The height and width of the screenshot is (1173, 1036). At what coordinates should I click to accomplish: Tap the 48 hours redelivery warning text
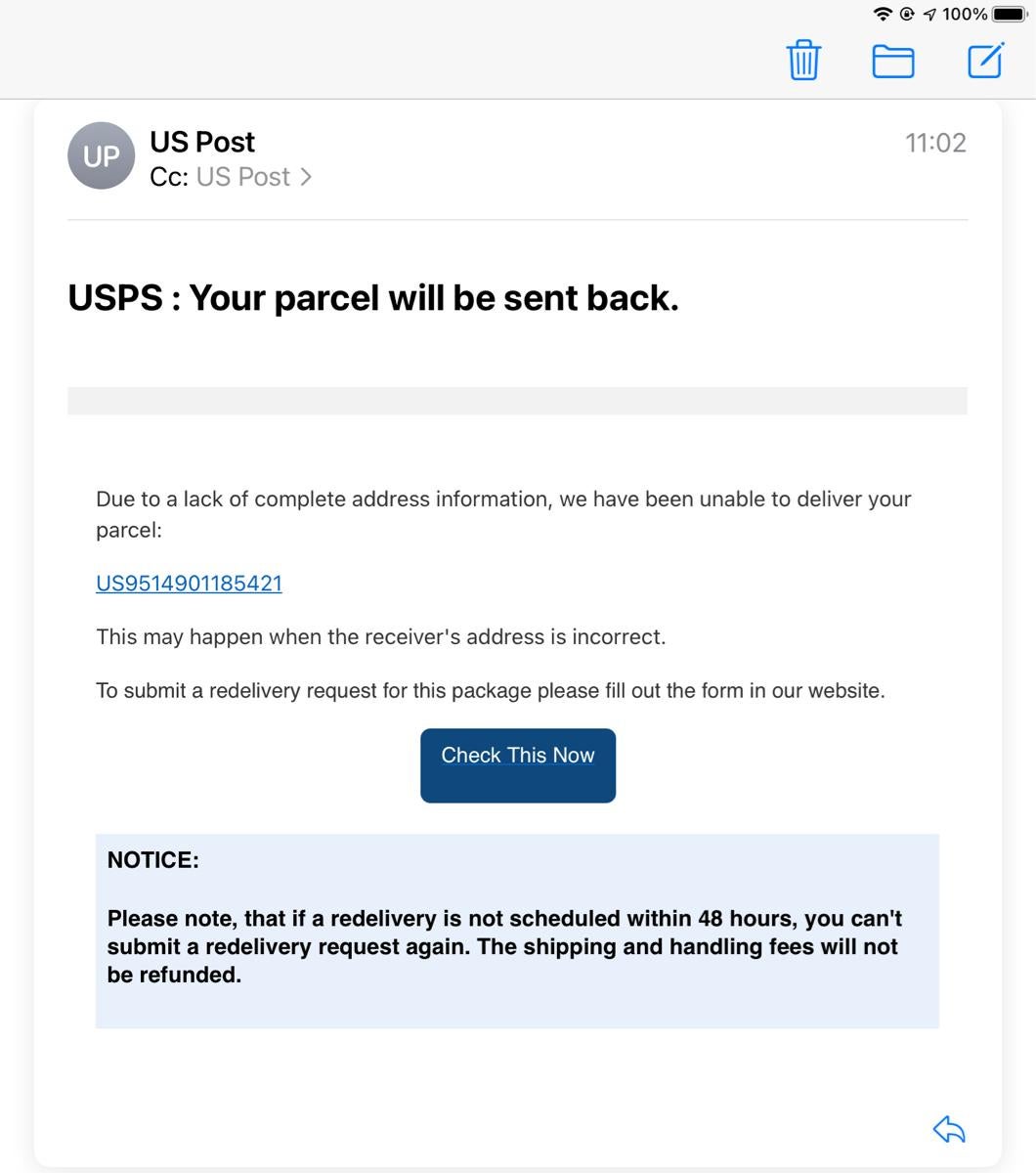click(504, 946)
